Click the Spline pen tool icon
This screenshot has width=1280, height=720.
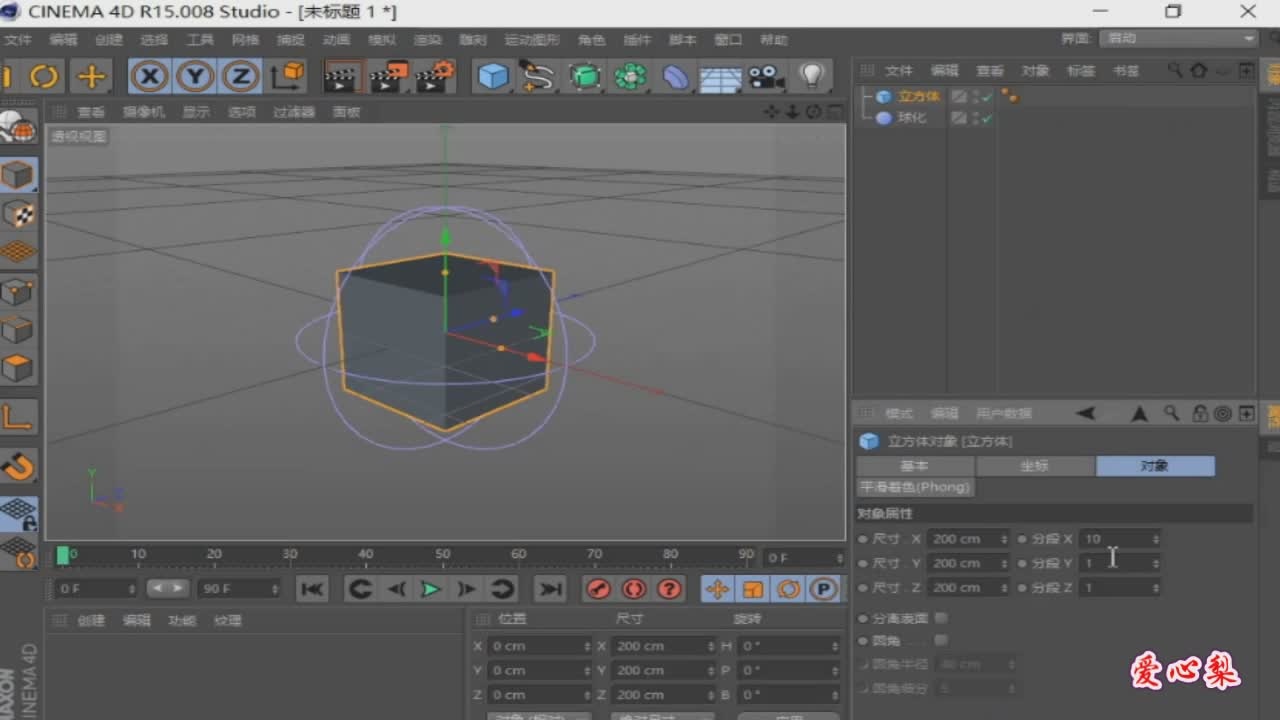click(538, 76)
